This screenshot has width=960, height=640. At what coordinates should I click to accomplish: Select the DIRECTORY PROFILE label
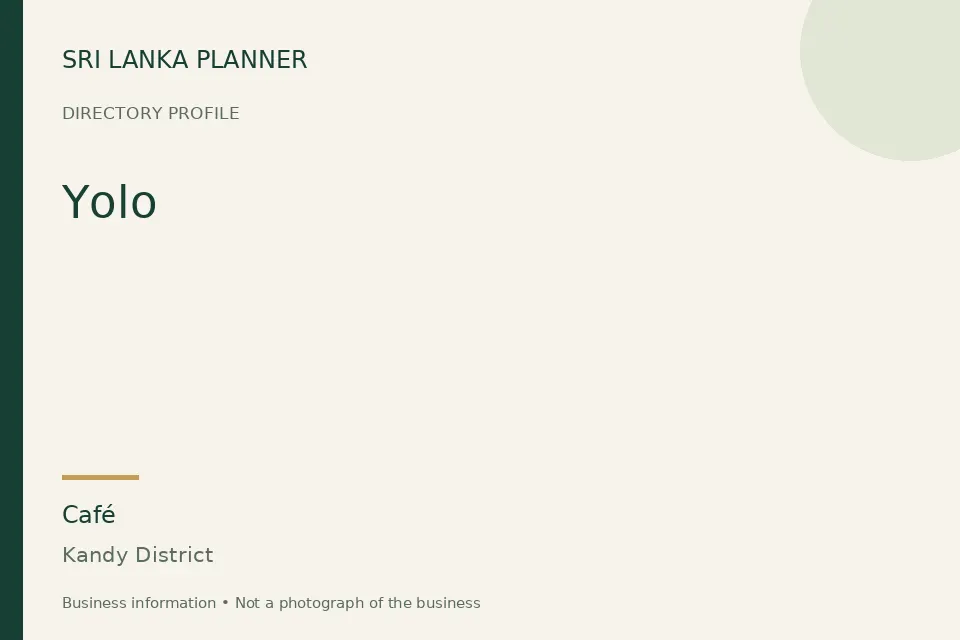151,113
